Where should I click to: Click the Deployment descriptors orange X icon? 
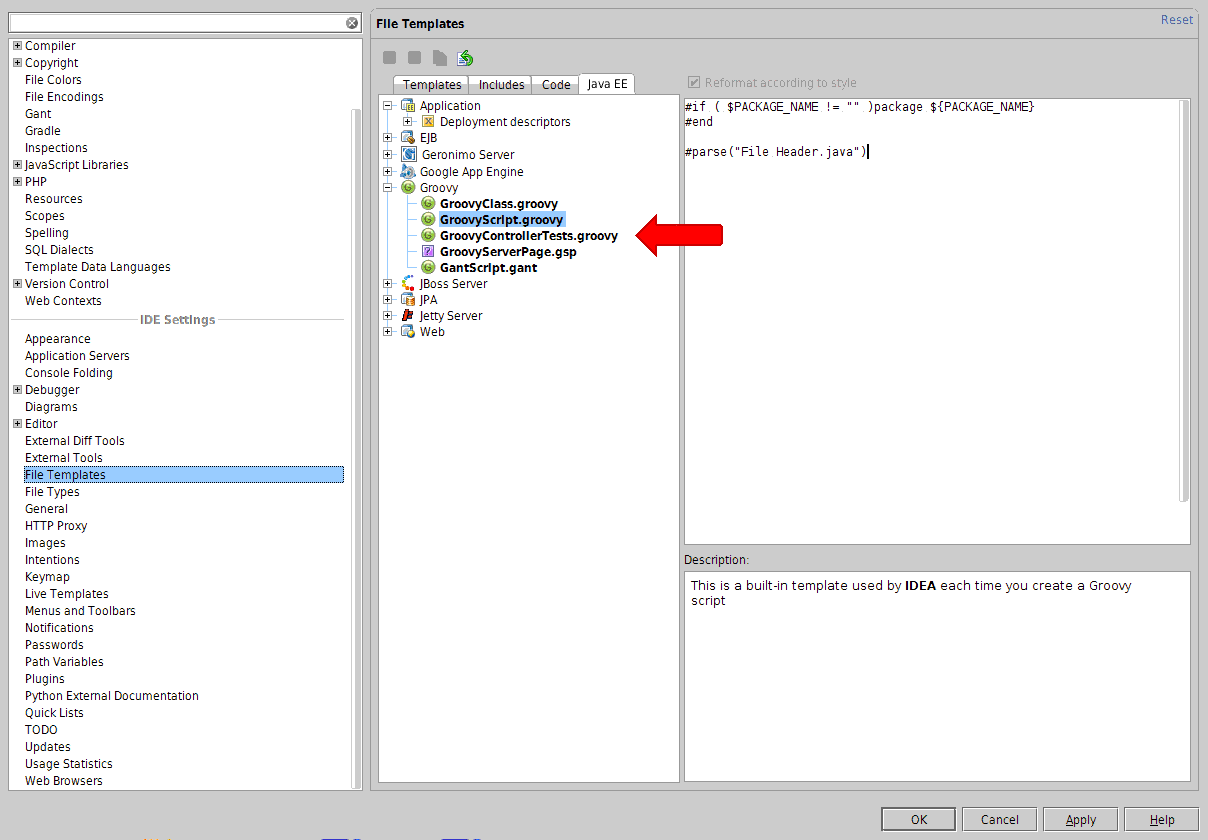click(x=427, y=122)
